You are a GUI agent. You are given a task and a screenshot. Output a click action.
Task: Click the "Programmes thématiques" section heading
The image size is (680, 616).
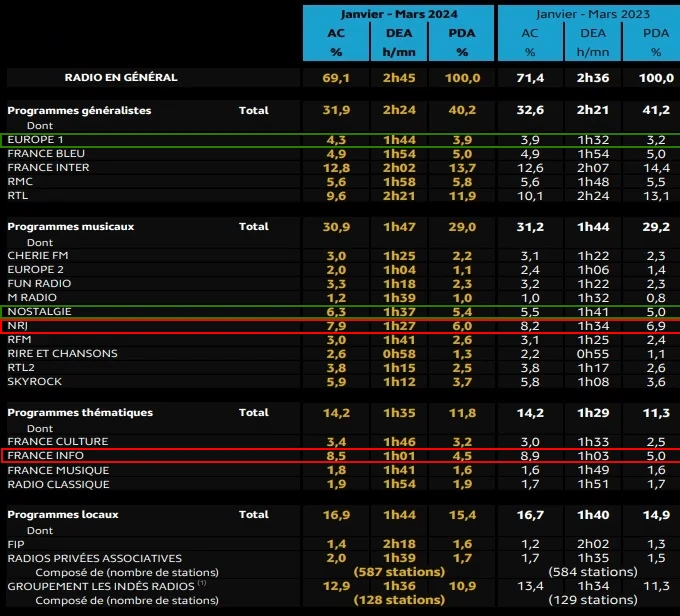click(80, 412)
